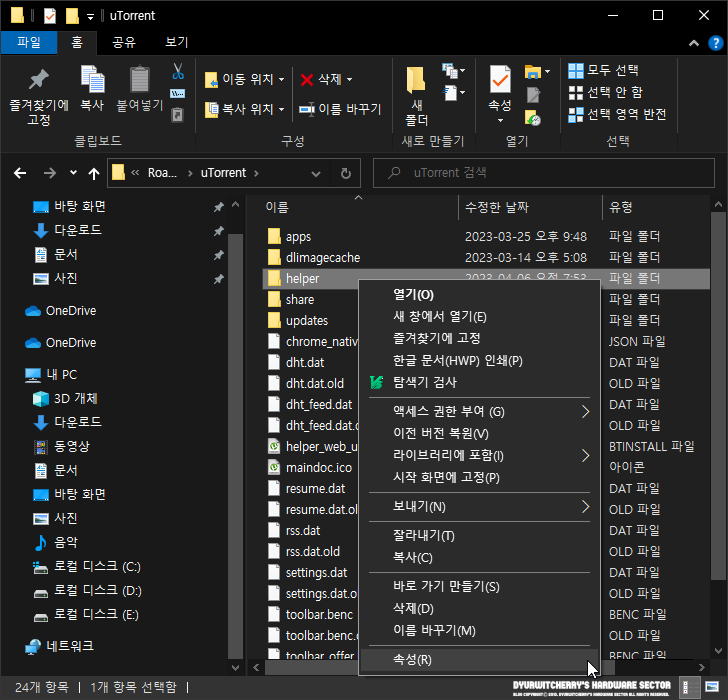The width and height of the screenshot is (728, 700).
Task: Click the Up one level arrow
Action: [94, 174]
